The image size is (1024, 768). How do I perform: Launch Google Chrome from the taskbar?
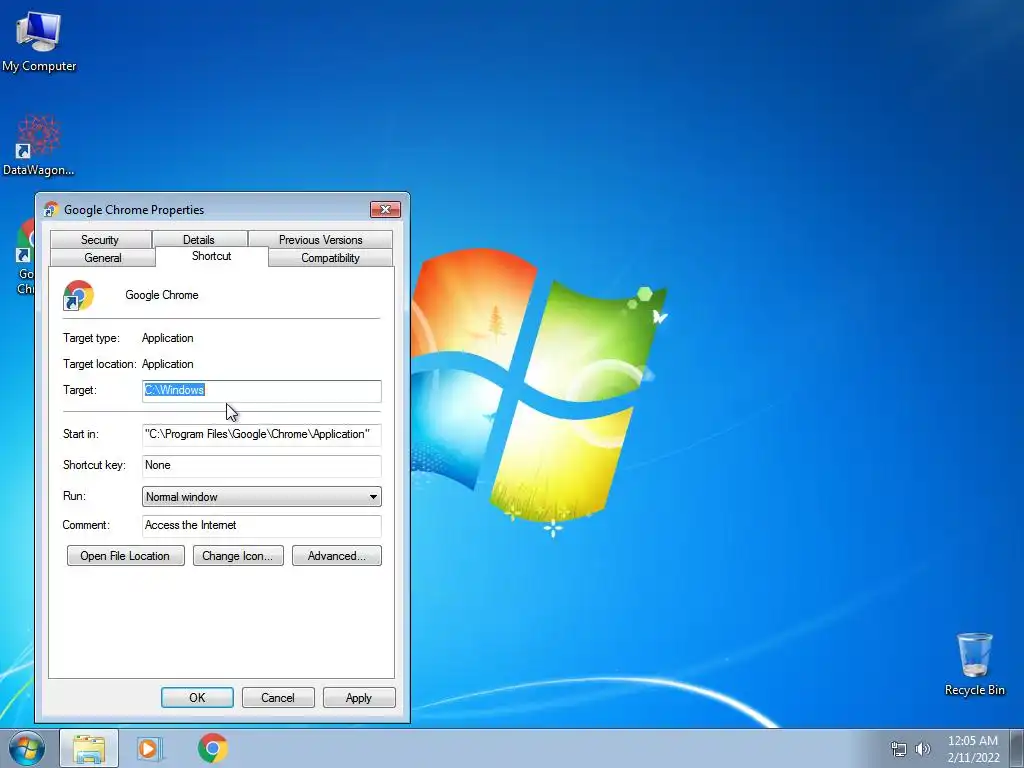(x=213, y=748)
